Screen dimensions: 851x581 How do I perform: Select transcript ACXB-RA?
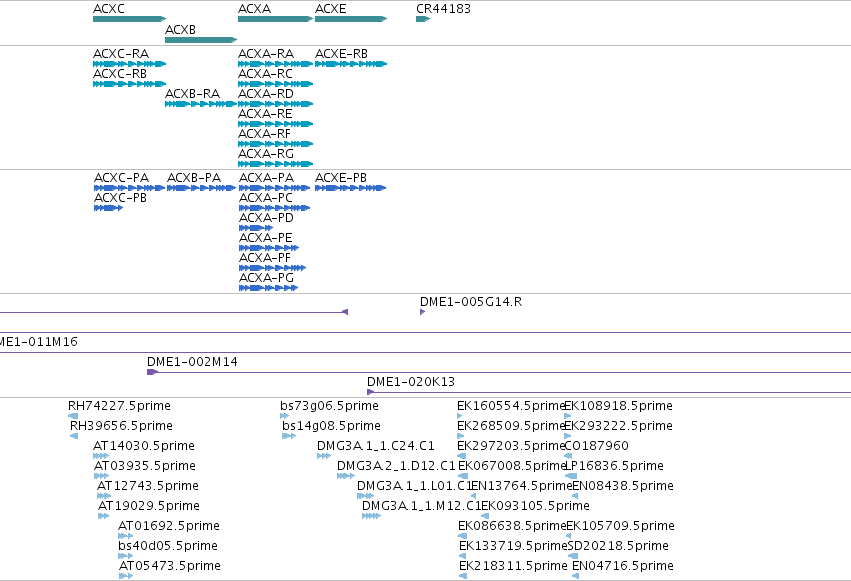[x=201, y=104]
